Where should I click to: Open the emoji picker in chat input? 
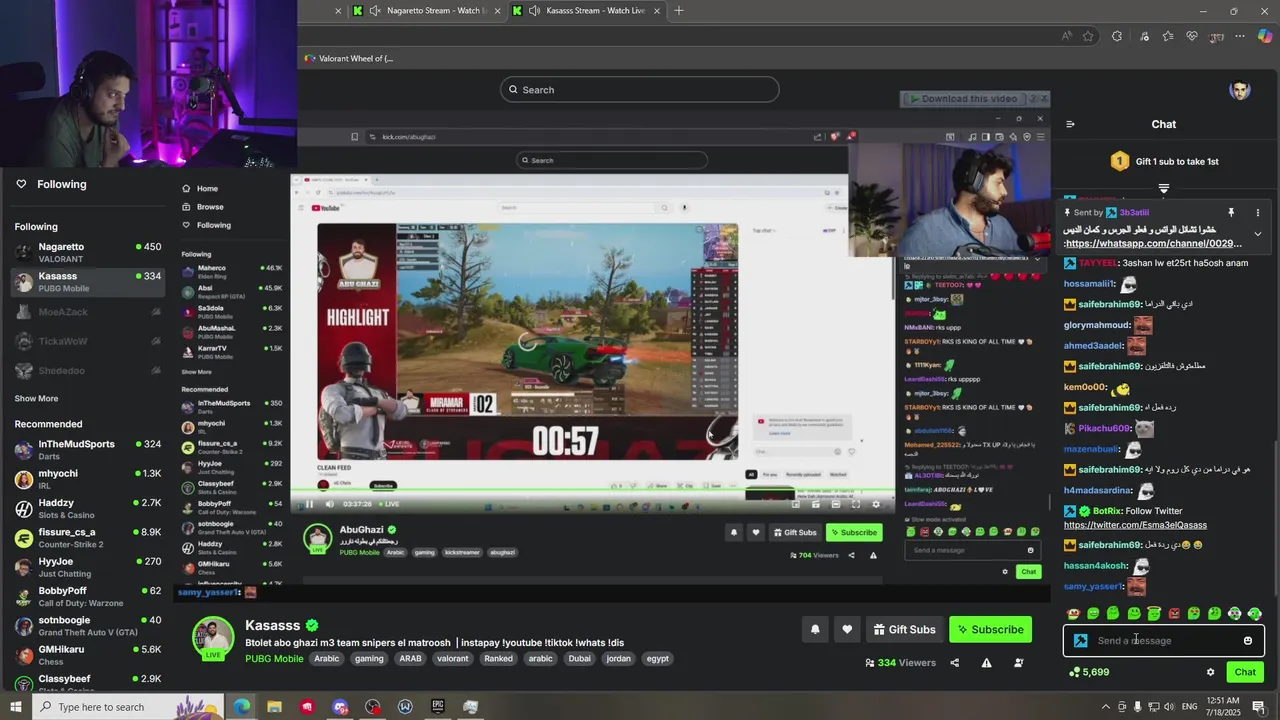pos(1248,641)
